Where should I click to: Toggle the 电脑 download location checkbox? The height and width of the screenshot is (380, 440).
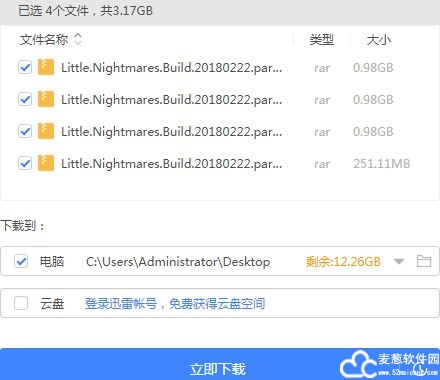coord(21,261)
